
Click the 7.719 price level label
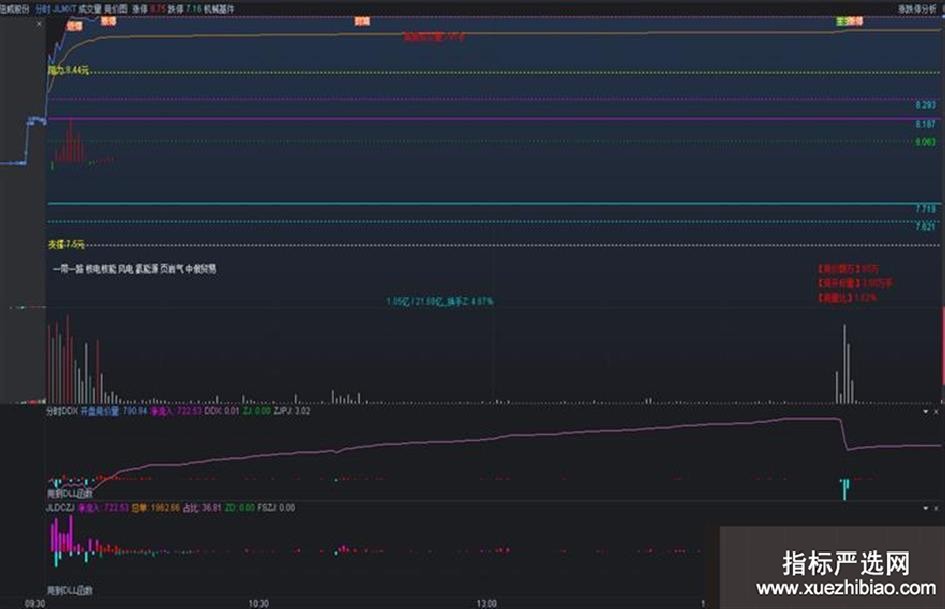[925, 209]
